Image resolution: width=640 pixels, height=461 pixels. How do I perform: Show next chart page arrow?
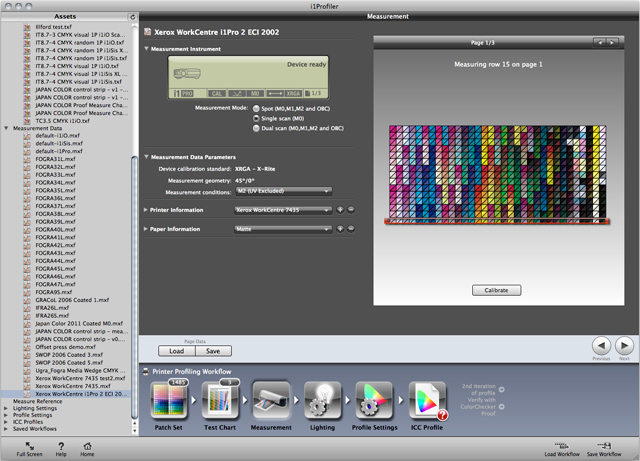point(612,42)
